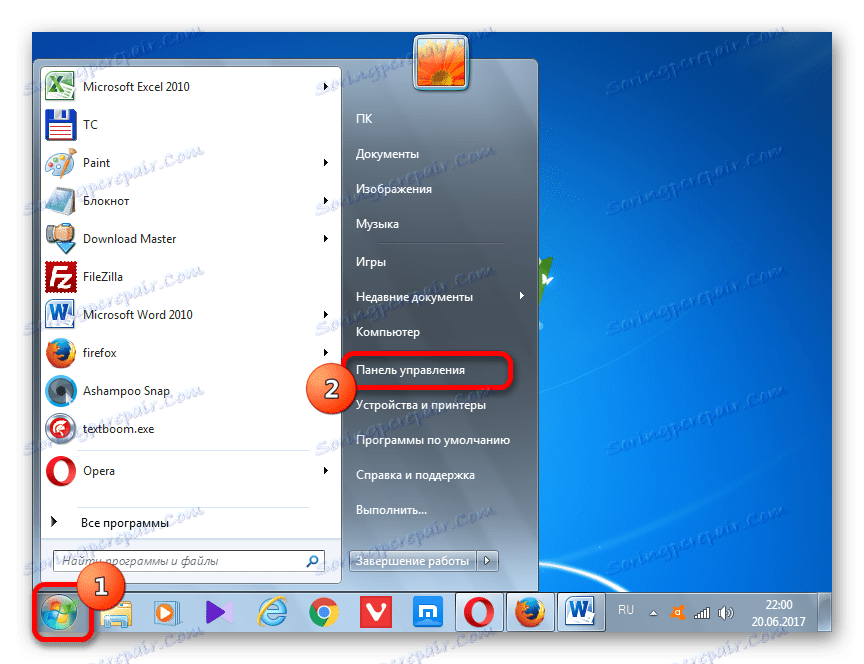864x664 pixels.
Task: Open Opera icon in Start menu list
Action: [x=60, y=471]
